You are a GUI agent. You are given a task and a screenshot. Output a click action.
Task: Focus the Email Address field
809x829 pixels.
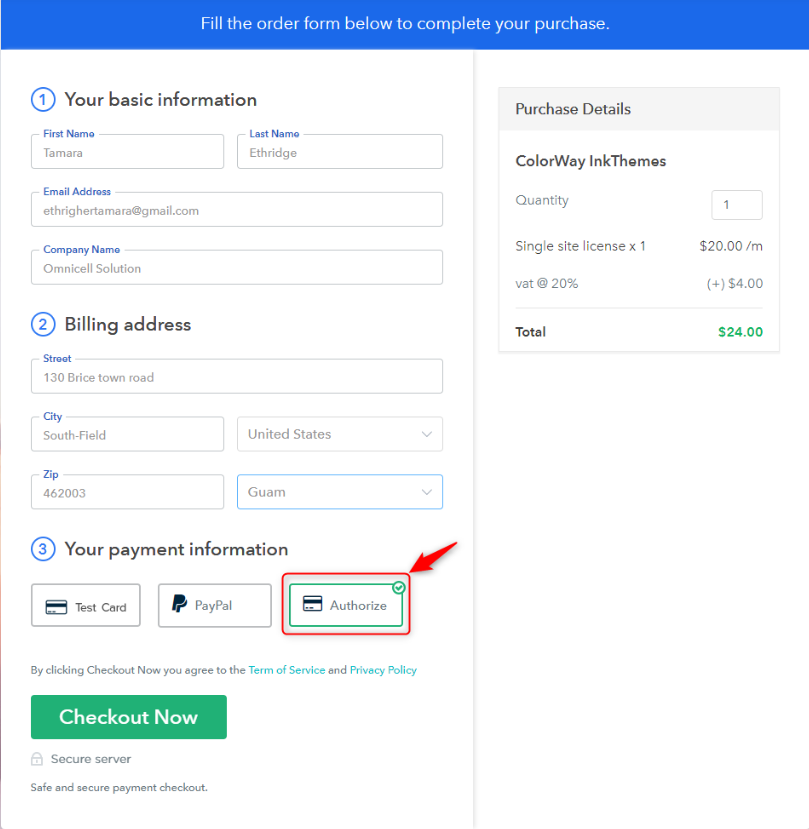[x=237, y=210]
